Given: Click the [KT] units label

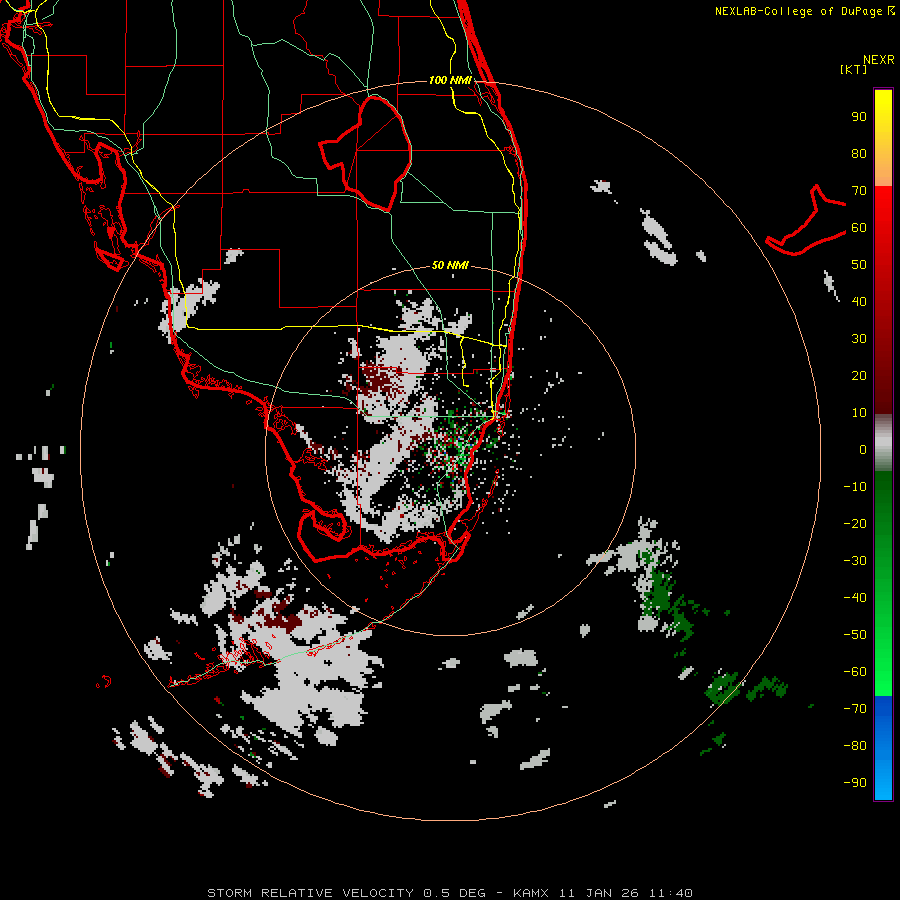Looking at the screenshot, I should (853, 69).
